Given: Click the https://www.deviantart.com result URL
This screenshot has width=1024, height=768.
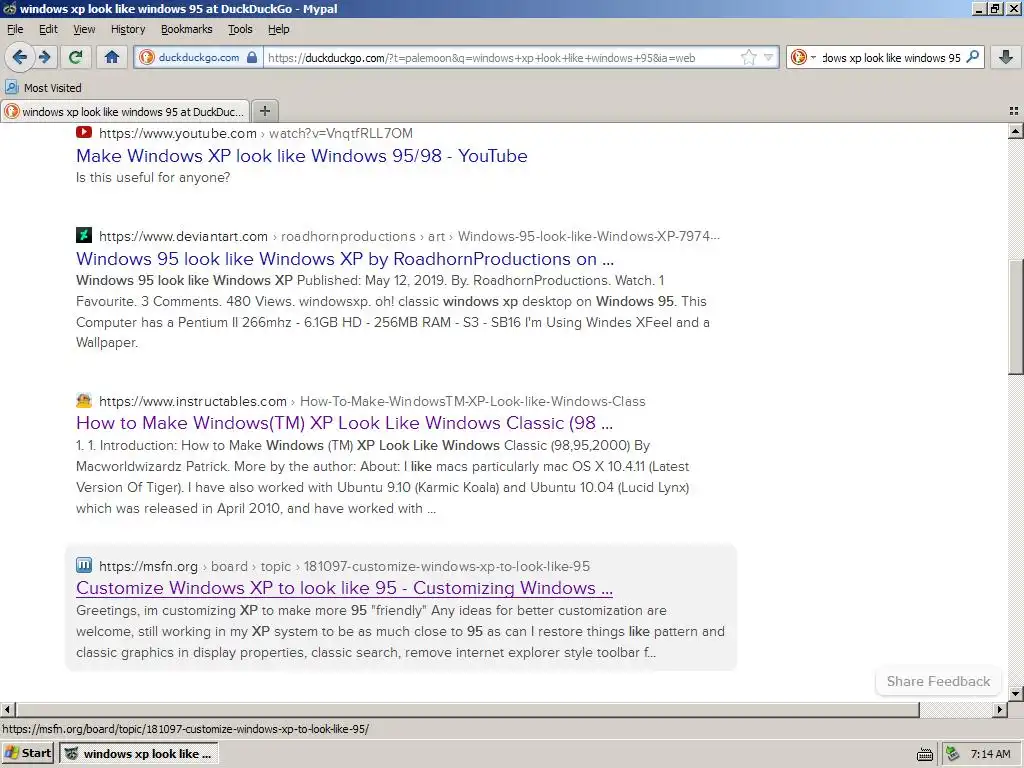Looking at the screenshot, I should pyautogui.click(x=184, y=236).
